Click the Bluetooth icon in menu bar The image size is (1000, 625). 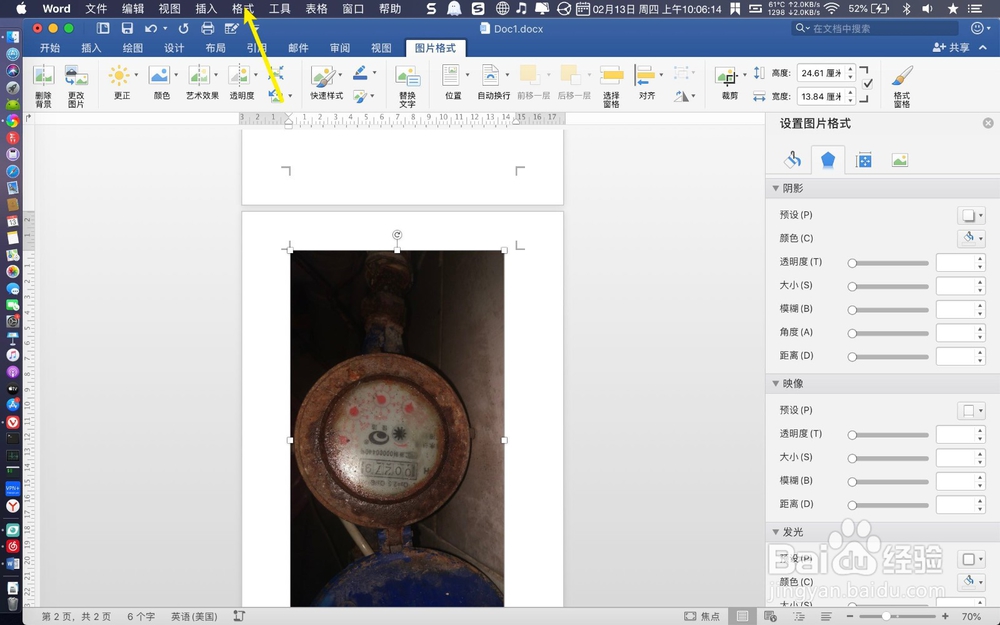point(907,8)
